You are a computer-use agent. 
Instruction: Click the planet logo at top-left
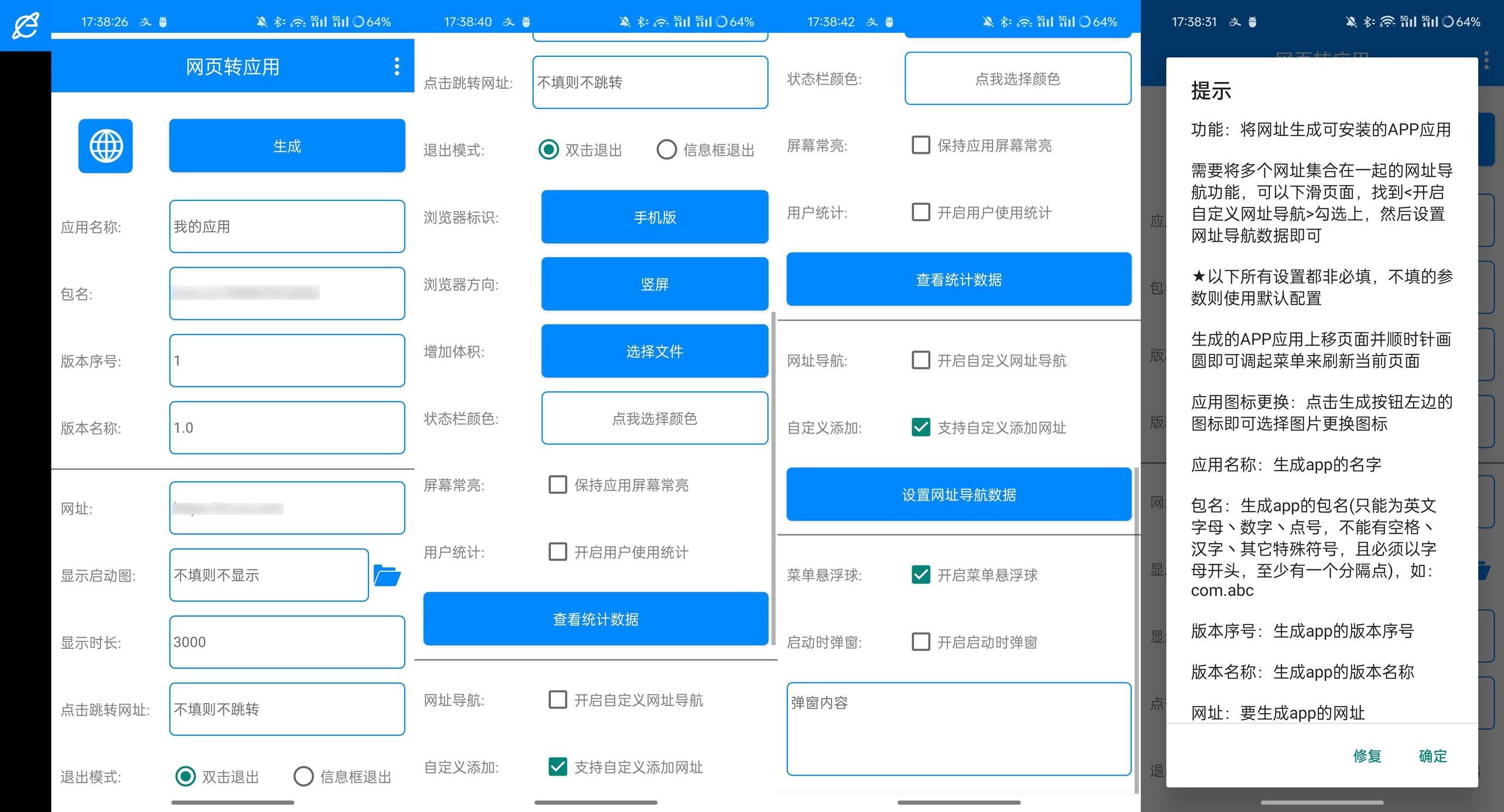click(25, 25)
